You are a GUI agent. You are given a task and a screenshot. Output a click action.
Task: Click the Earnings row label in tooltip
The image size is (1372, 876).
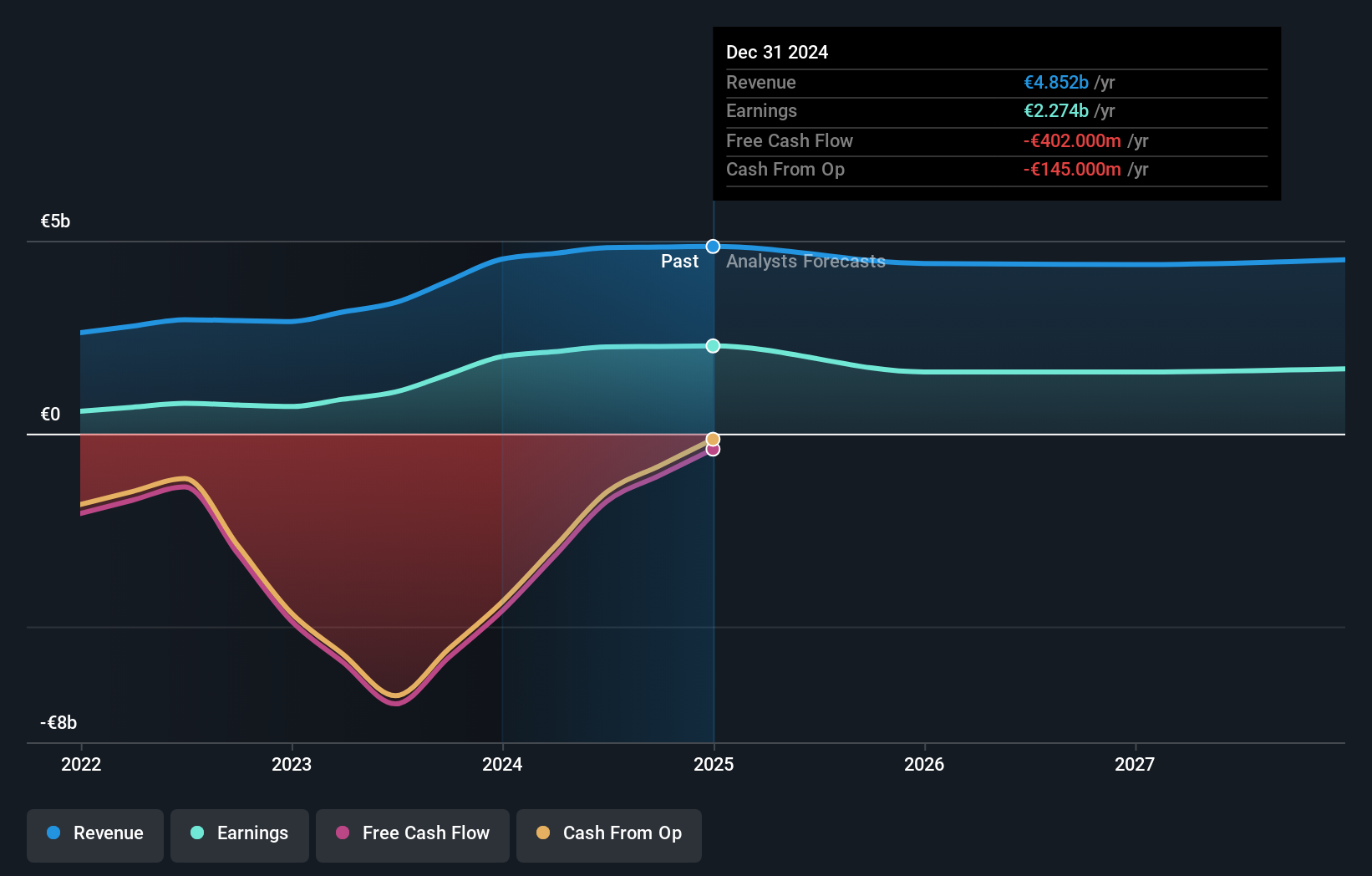click(761, 111)
